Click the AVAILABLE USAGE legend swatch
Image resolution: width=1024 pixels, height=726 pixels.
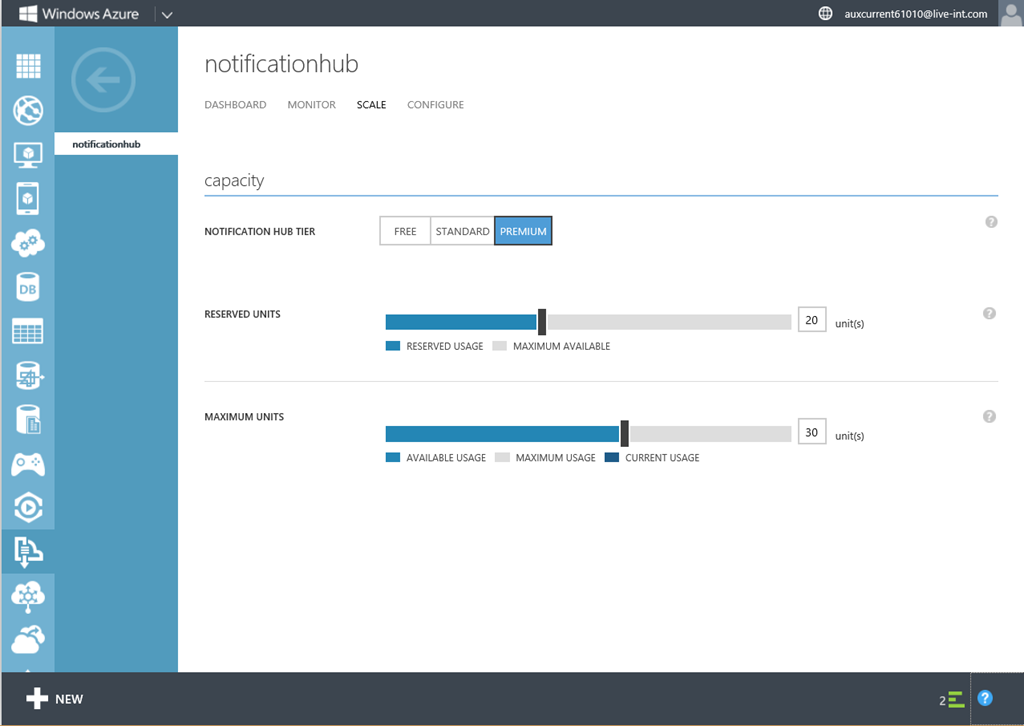pyautogui.click(x=392, y=458)
